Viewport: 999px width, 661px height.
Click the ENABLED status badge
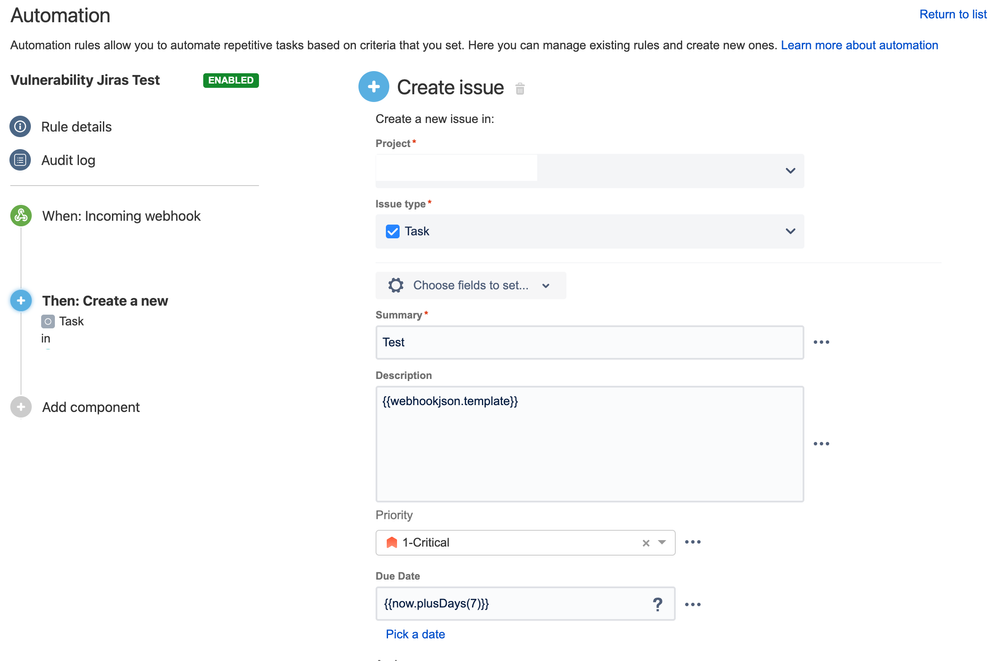tap(231, 80)
